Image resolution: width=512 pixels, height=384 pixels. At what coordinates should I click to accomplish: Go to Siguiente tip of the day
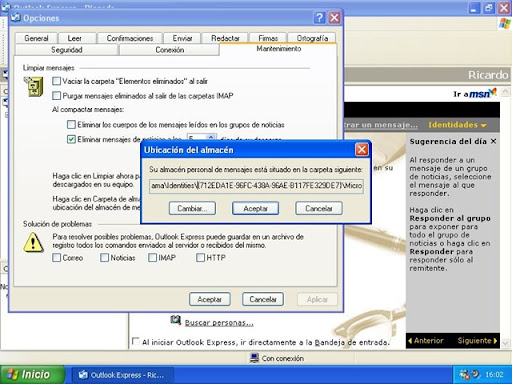coord(477,341)
